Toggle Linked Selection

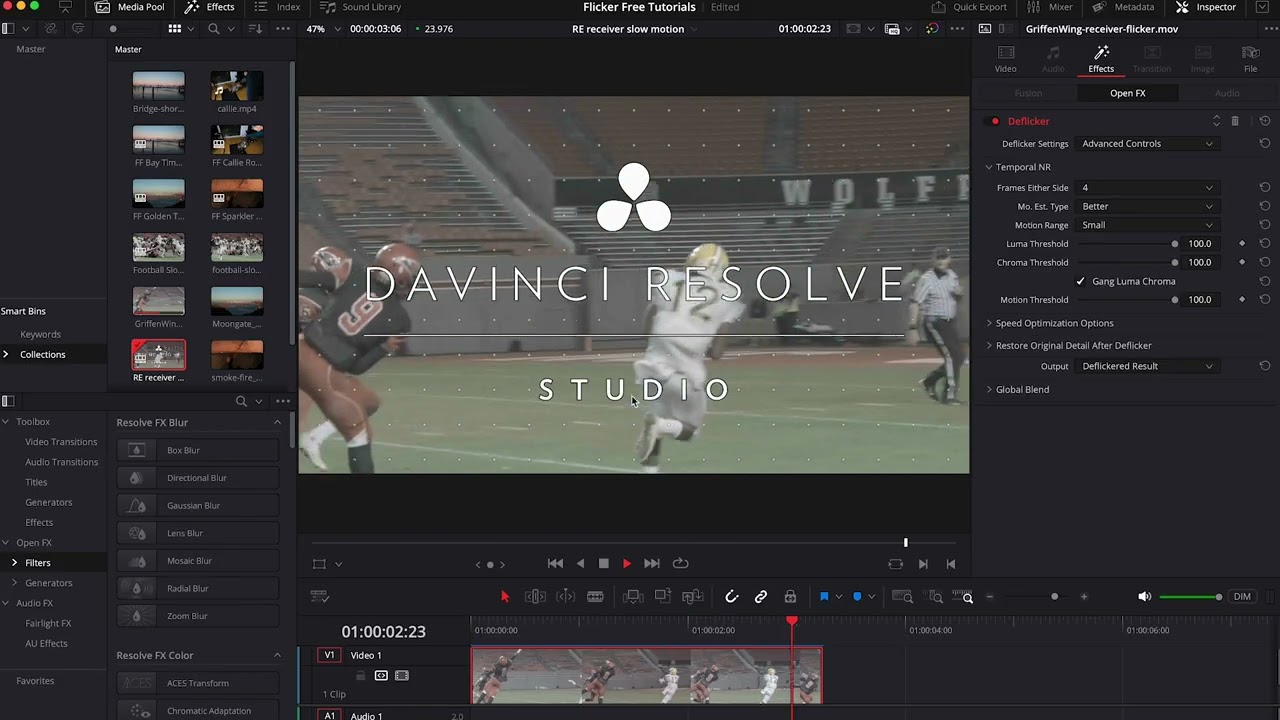761,597
